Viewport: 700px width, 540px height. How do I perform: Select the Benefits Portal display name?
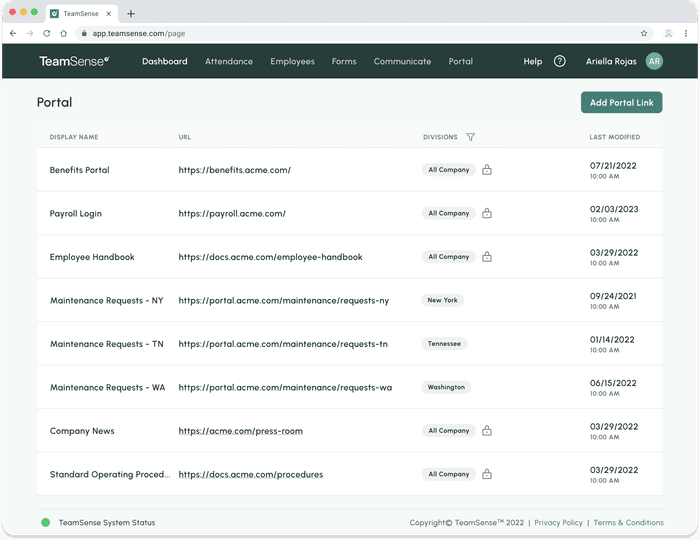(x=79, y=170)
